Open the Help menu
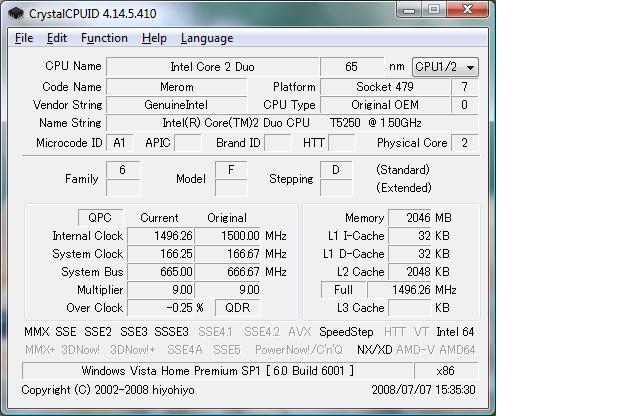The width and height of the screenshot is (640, 416). pos(154,38)
